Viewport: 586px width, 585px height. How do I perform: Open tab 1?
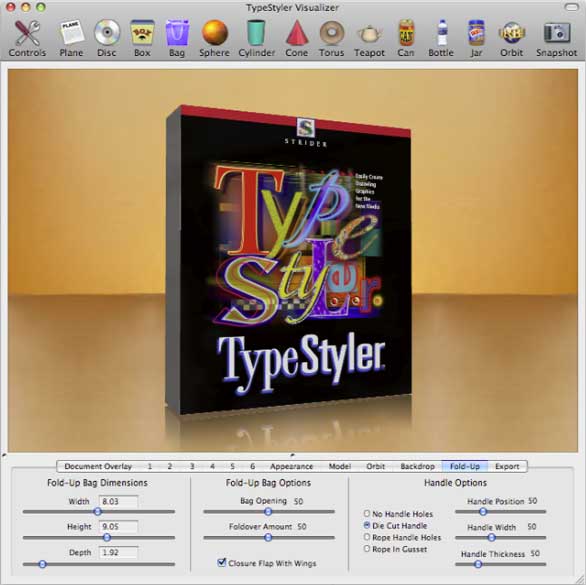coord(149,466)
